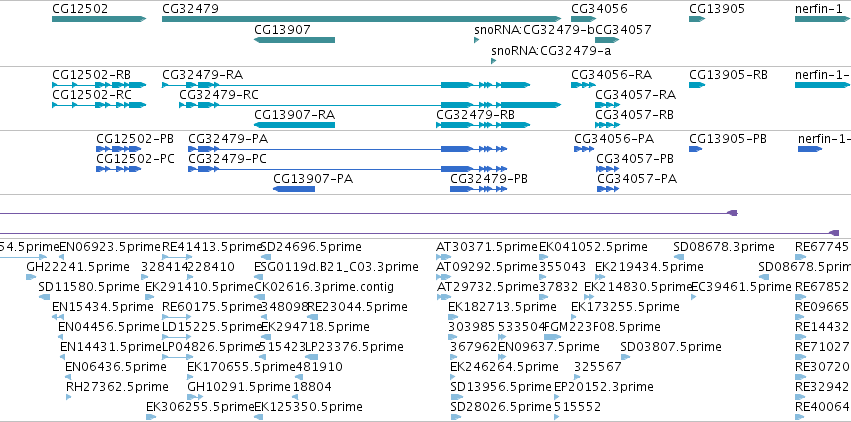Screen dimensions: 851x422
Task: Open EST AT09292.5prime
Action: point(487,267)
